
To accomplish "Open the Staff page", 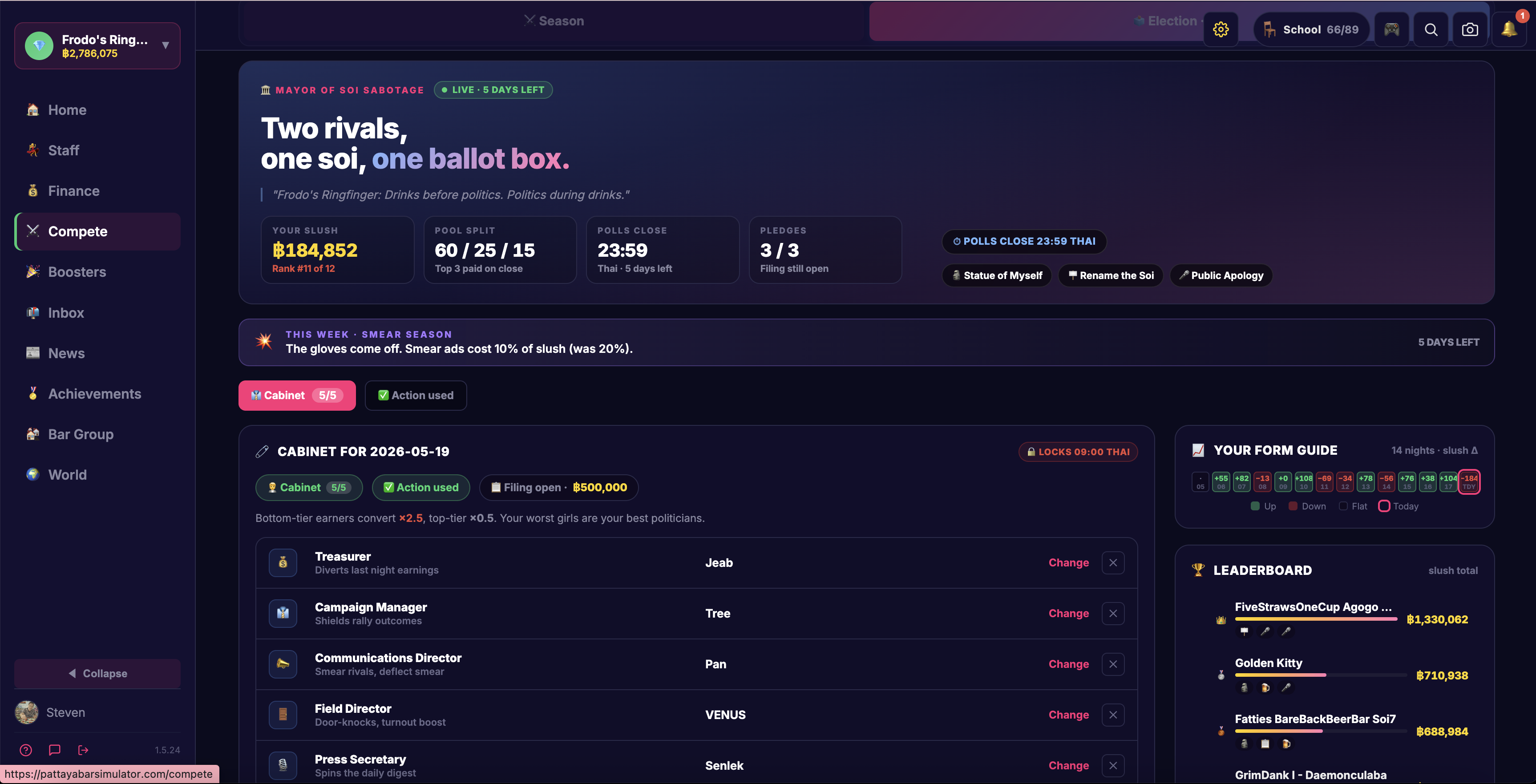I will tap(97, 150).
